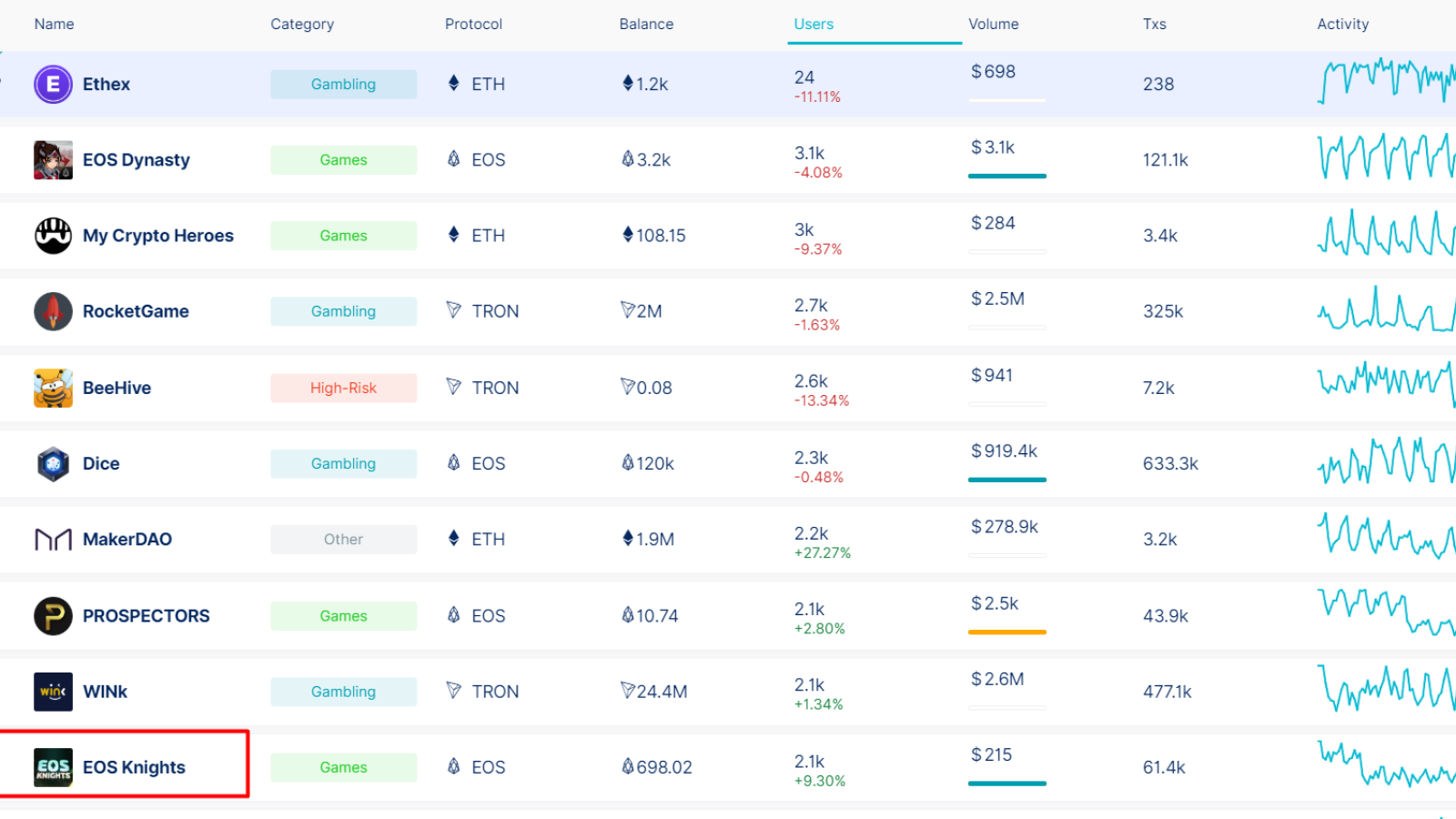Viewport: 1456px width, 819px height.
Task: Click the High-Risk tag for BeeHive
Action: point(343,388)
